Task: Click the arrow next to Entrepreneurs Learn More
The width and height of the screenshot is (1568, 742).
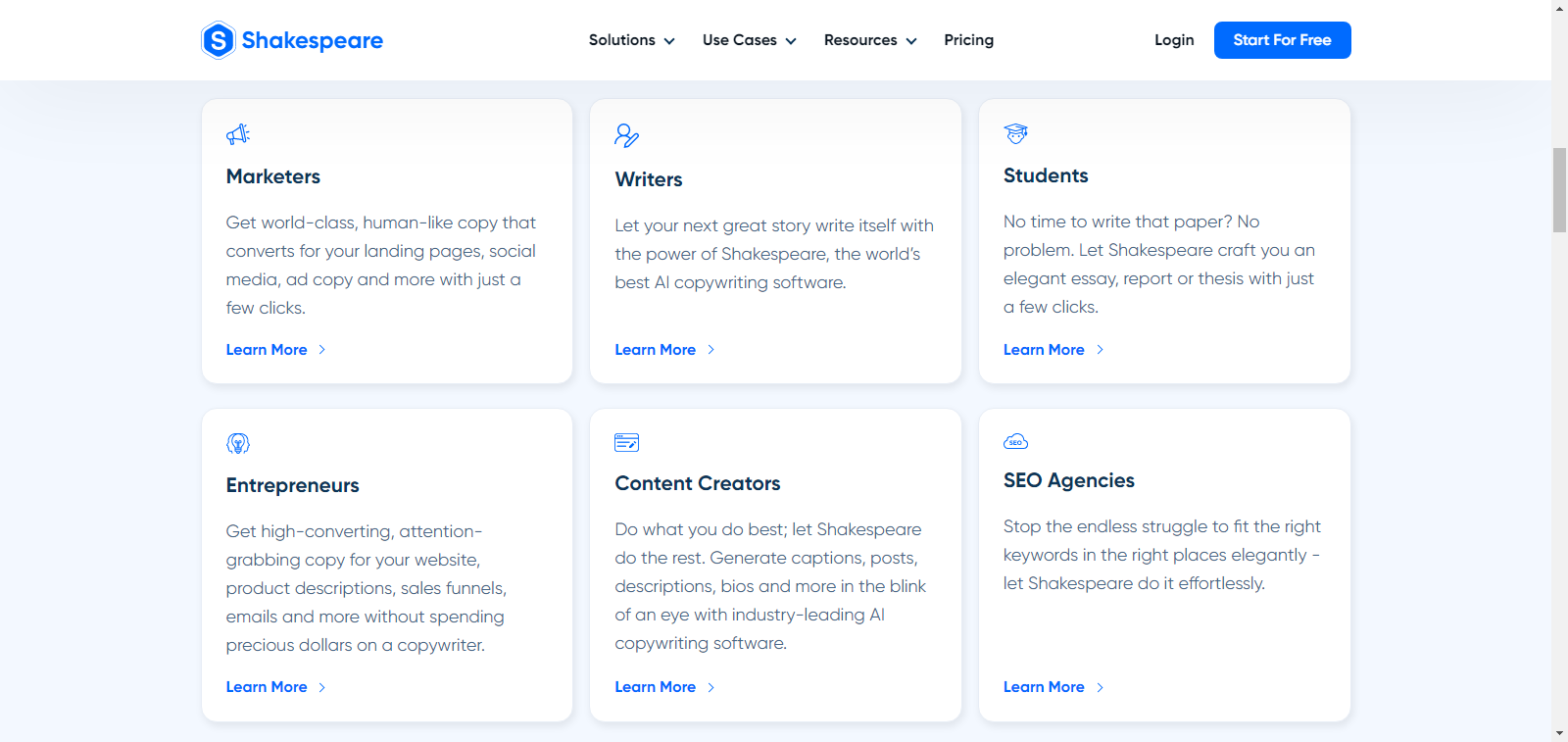Action: coord(321,687)
